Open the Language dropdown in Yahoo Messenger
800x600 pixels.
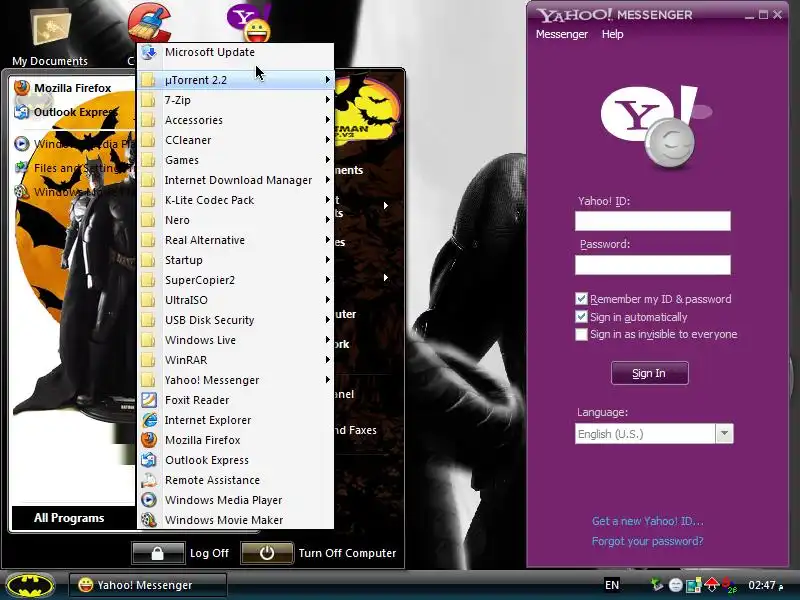pyautogui.click(x=724, y=434)
